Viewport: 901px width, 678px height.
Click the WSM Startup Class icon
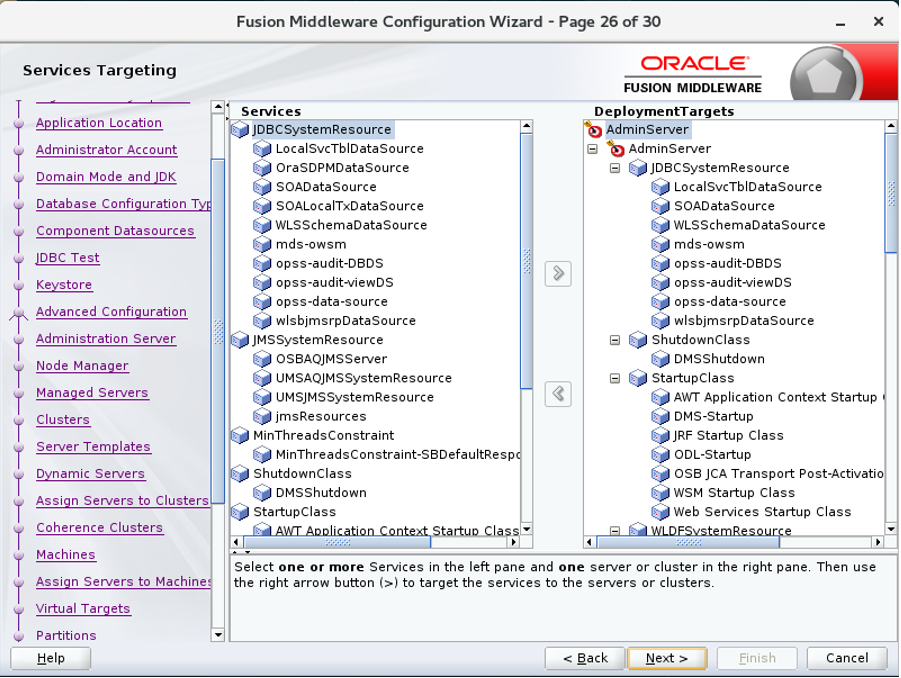point(660,493)
